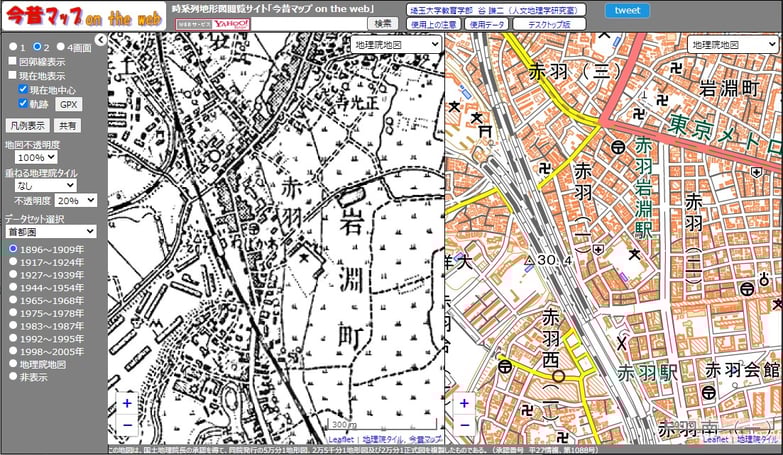Zoom in on the right modern map

(463, 403)
